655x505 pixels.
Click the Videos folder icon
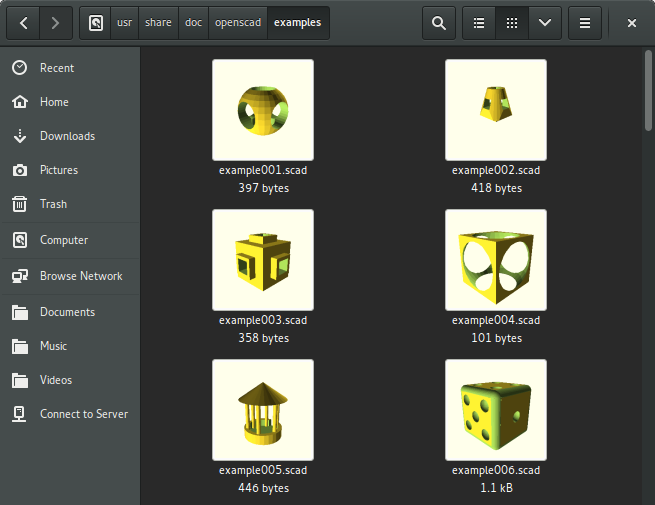coord(20,380)
